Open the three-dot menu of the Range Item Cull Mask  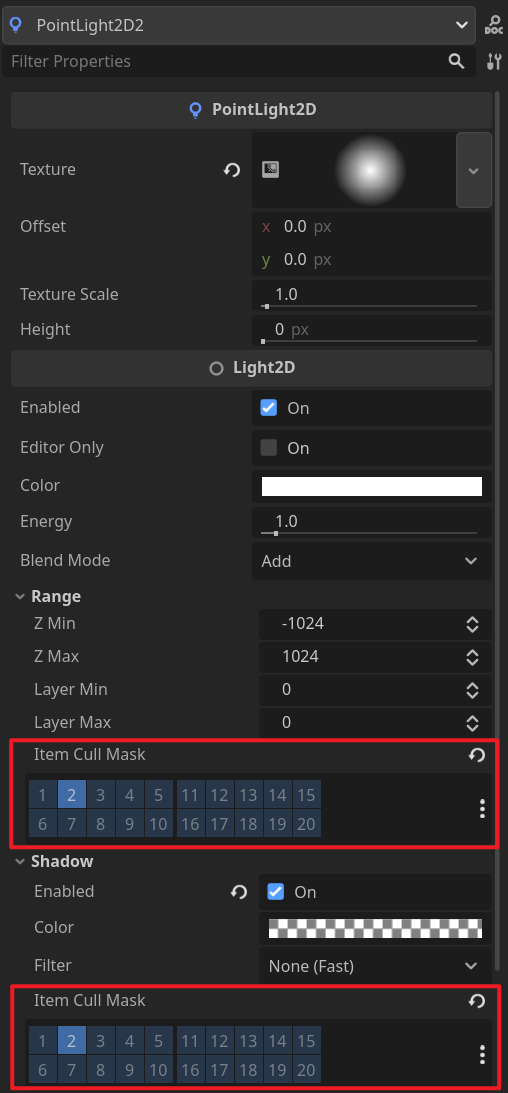click(482, 809)
